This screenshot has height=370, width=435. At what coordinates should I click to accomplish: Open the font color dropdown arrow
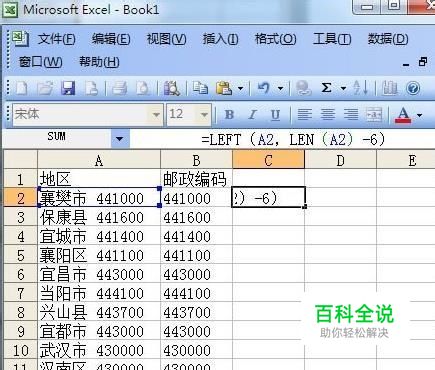420,115
